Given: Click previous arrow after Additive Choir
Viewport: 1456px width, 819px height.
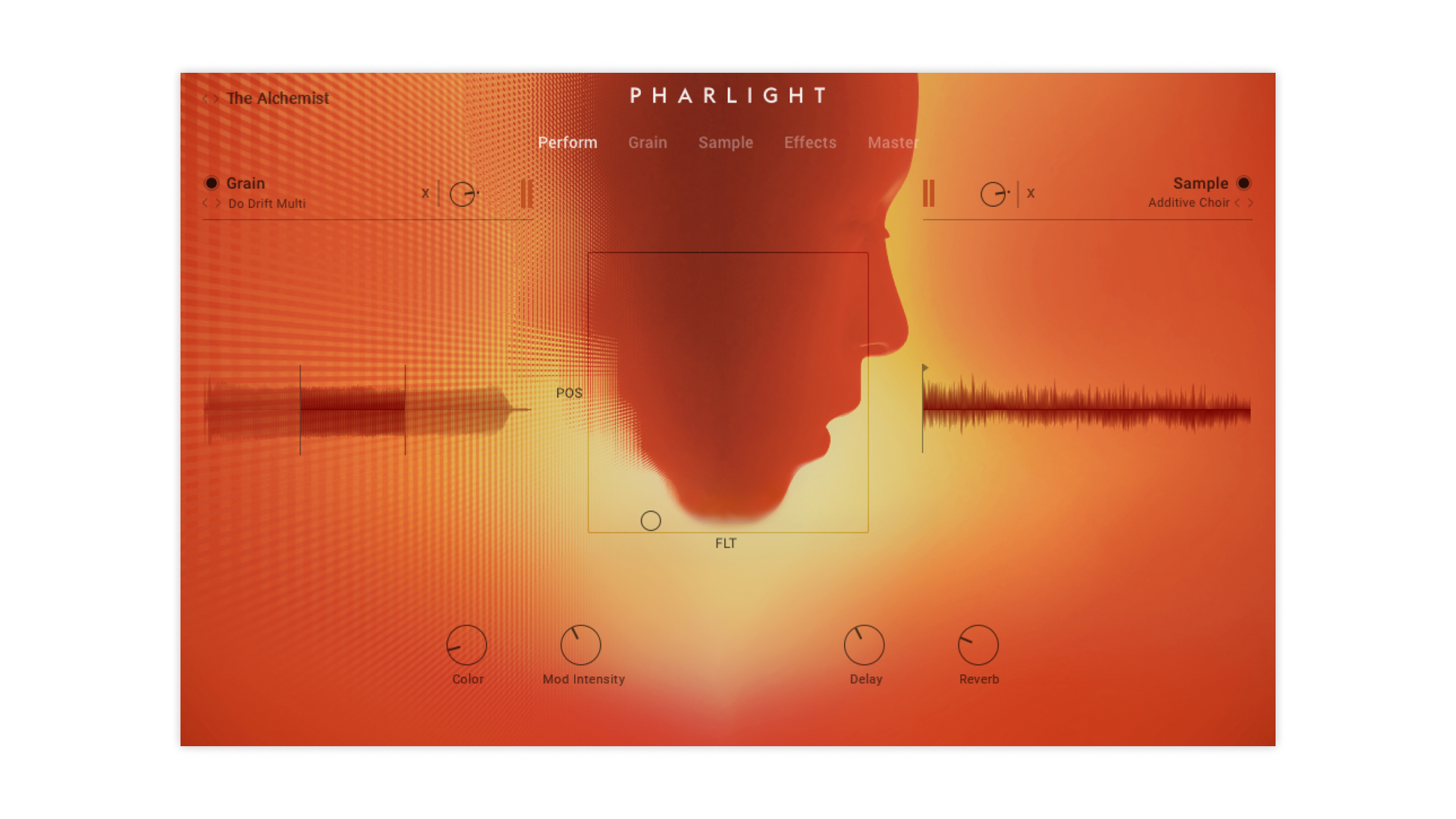Looking at the screenshot, I should (x=1238, y=202).
